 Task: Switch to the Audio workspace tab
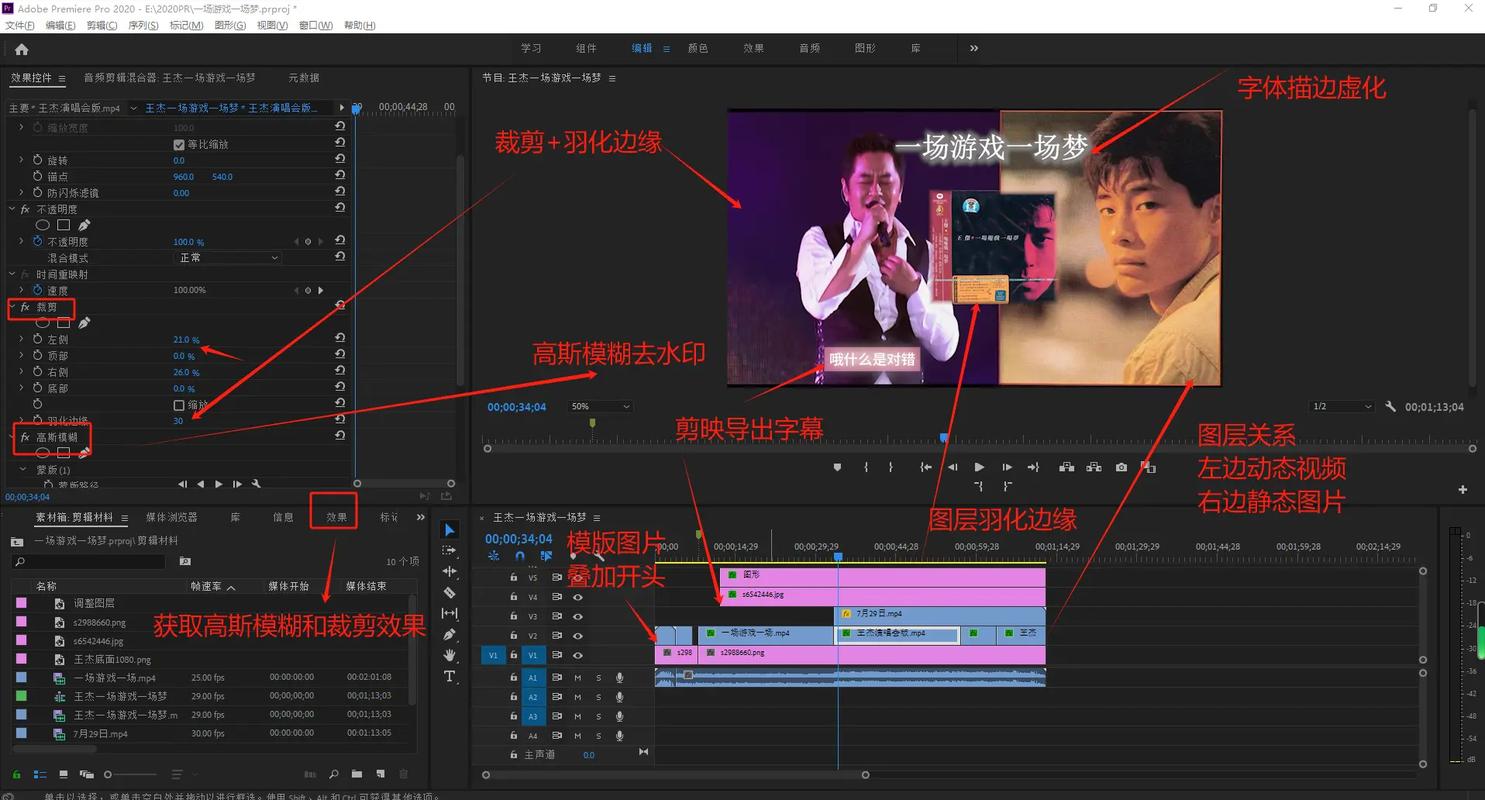pos(809,48)
